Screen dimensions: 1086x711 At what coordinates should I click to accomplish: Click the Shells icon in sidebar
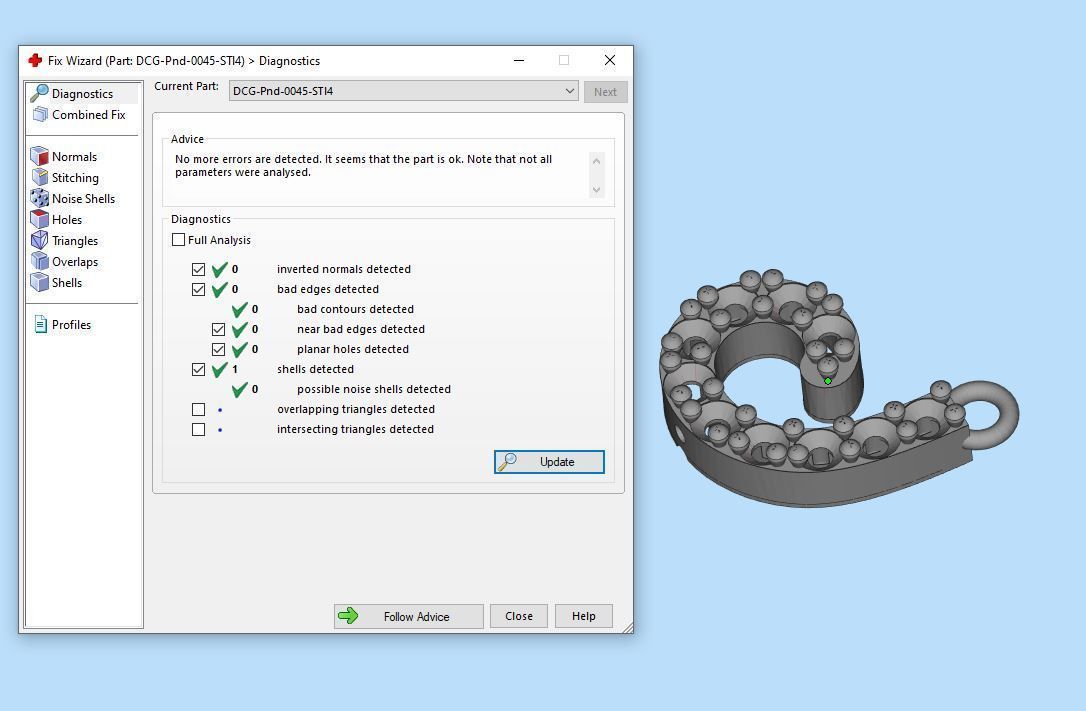39,282
